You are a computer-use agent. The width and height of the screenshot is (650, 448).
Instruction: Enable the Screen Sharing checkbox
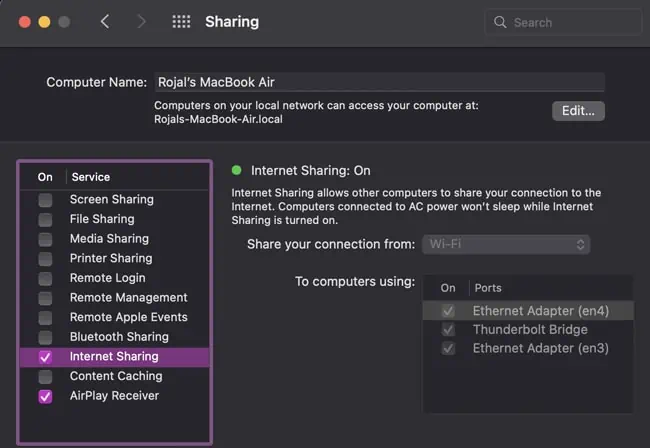coord(45,200)
